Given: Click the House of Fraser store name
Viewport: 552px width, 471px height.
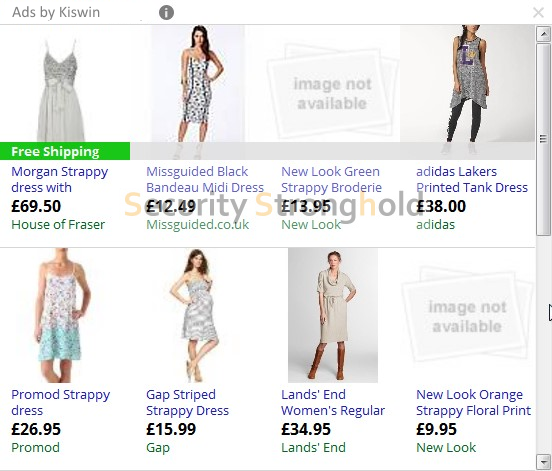Looking at the screenshot, I should pyautogui.click(x=58, y=225).
